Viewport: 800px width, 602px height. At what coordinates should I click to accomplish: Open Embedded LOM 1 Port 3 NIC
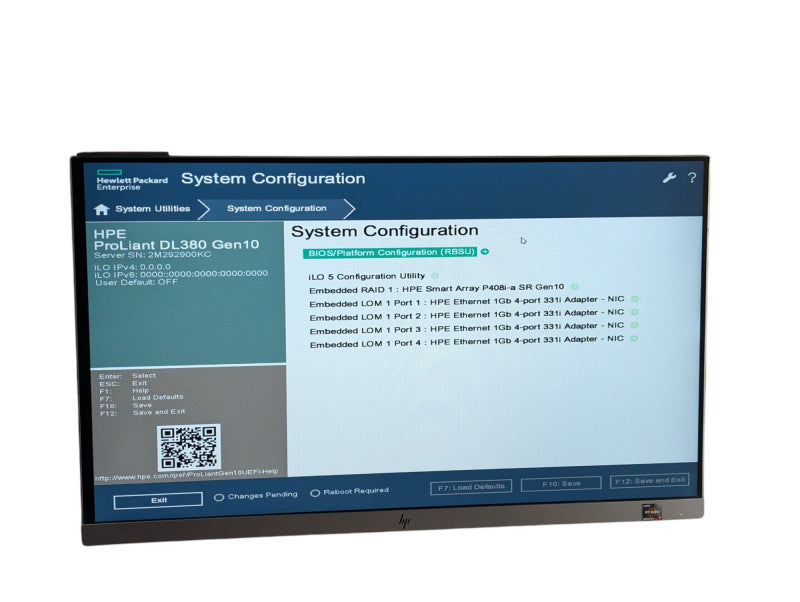pos(466,328)
